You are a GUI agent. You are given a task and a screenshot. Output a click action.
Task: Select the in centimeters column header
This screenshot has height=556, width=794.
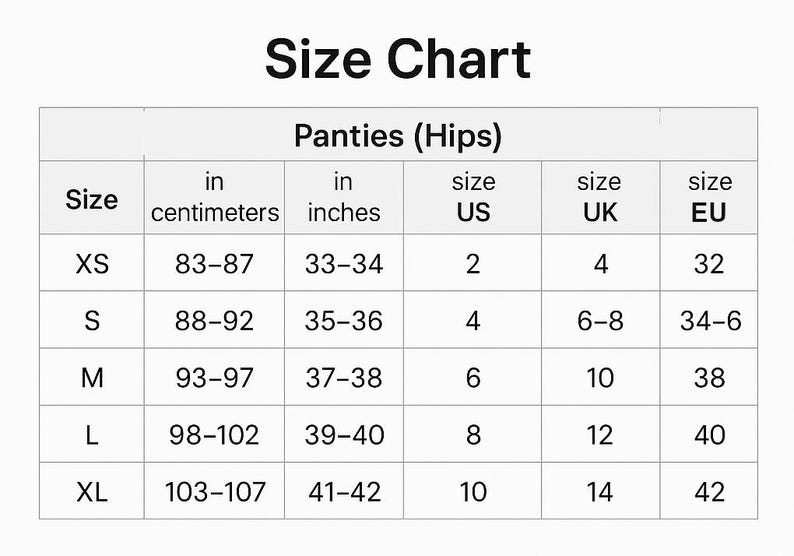[x=215, y=197]
